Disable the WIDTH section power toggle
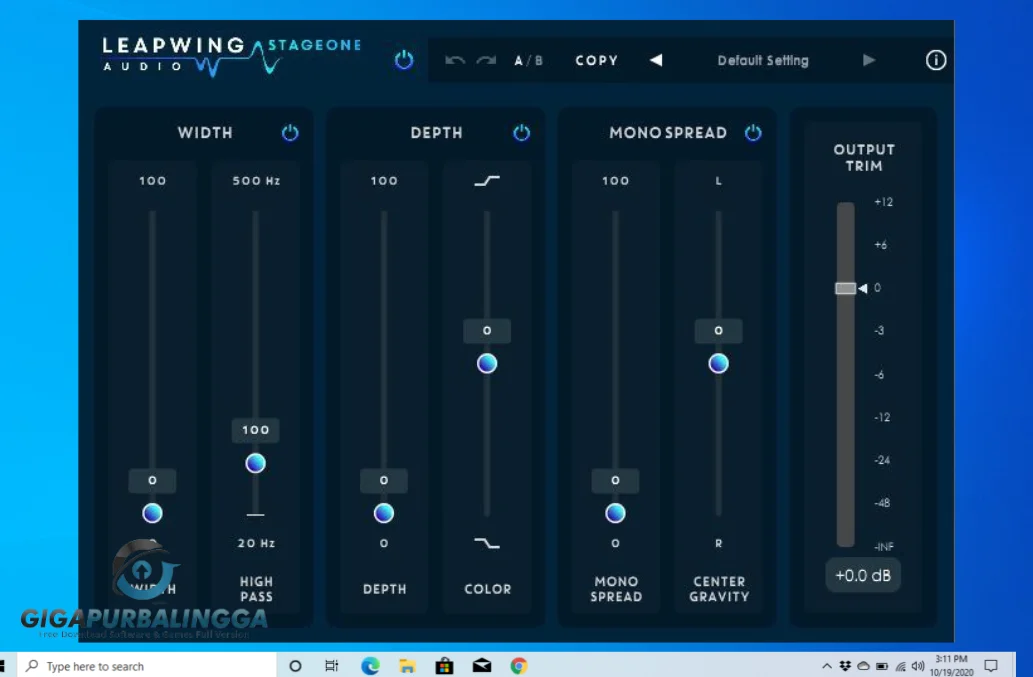This screenshot has width=1033, height=677. [290, 132]
